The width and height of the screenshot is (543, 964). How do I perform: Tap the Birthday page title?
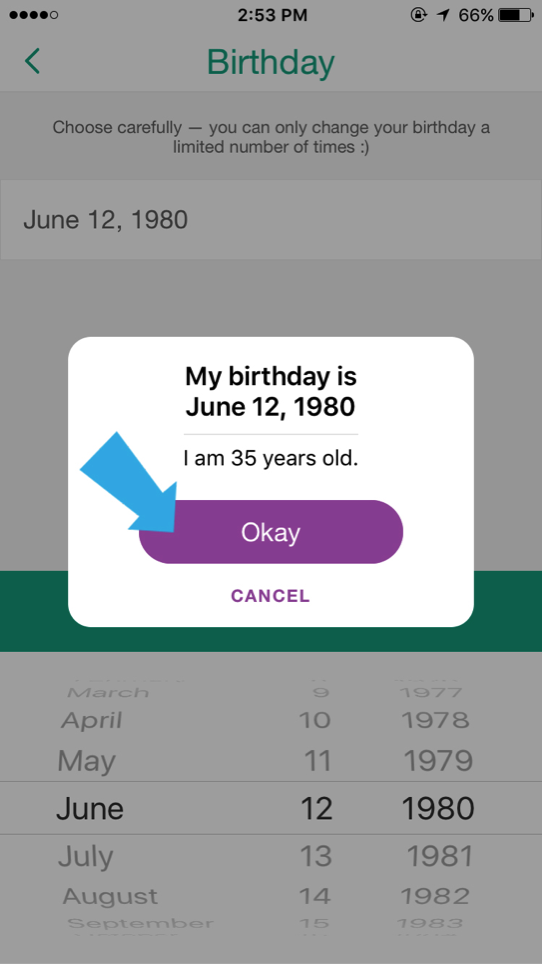click(271, 62)
